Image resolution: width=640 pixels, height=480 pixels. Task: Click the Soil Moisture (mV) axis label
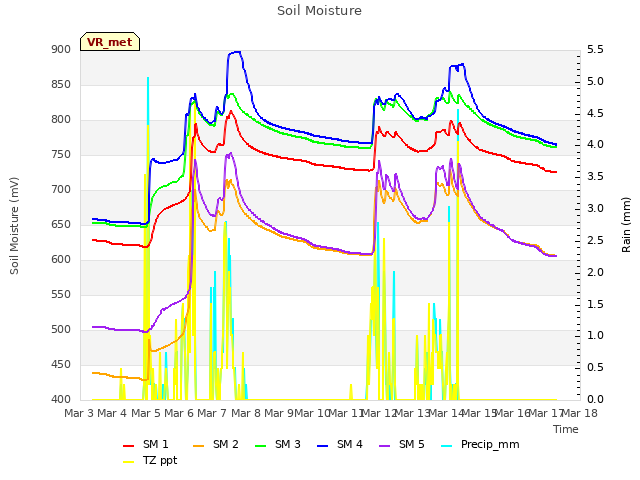point(14,226)
